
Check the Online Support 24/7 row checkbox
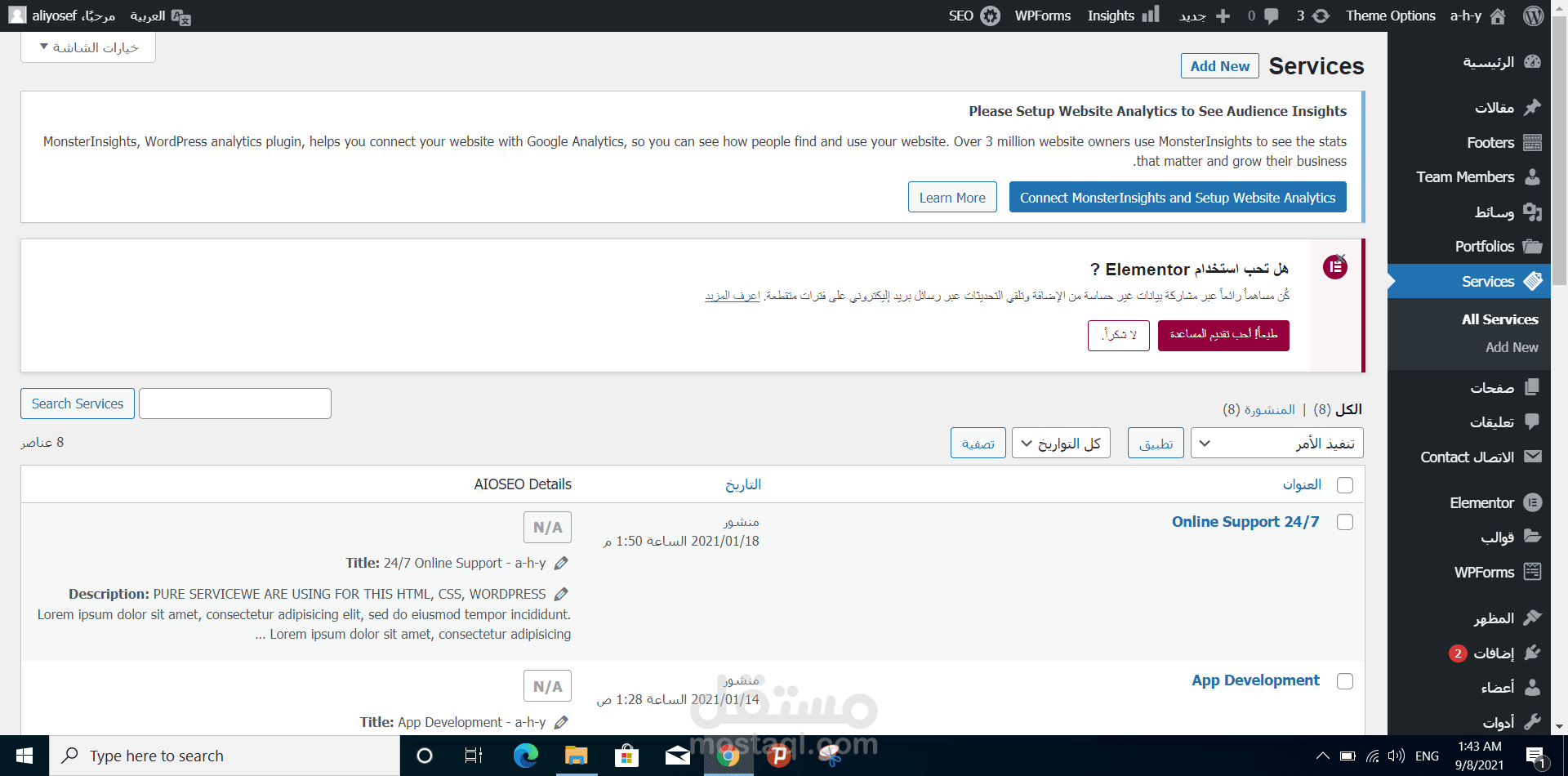coord(1345,522)
